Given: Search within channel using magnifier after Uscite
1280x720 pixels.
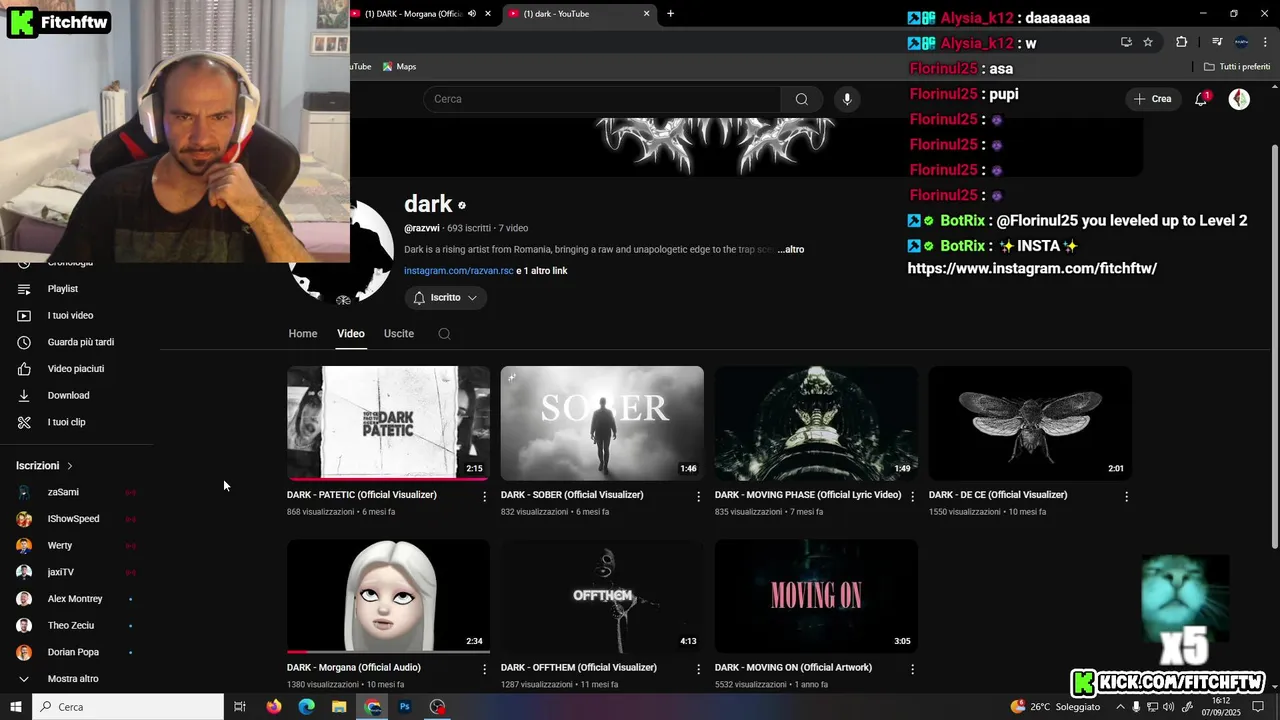Looking at the screenshot, I should pos(444,334).
